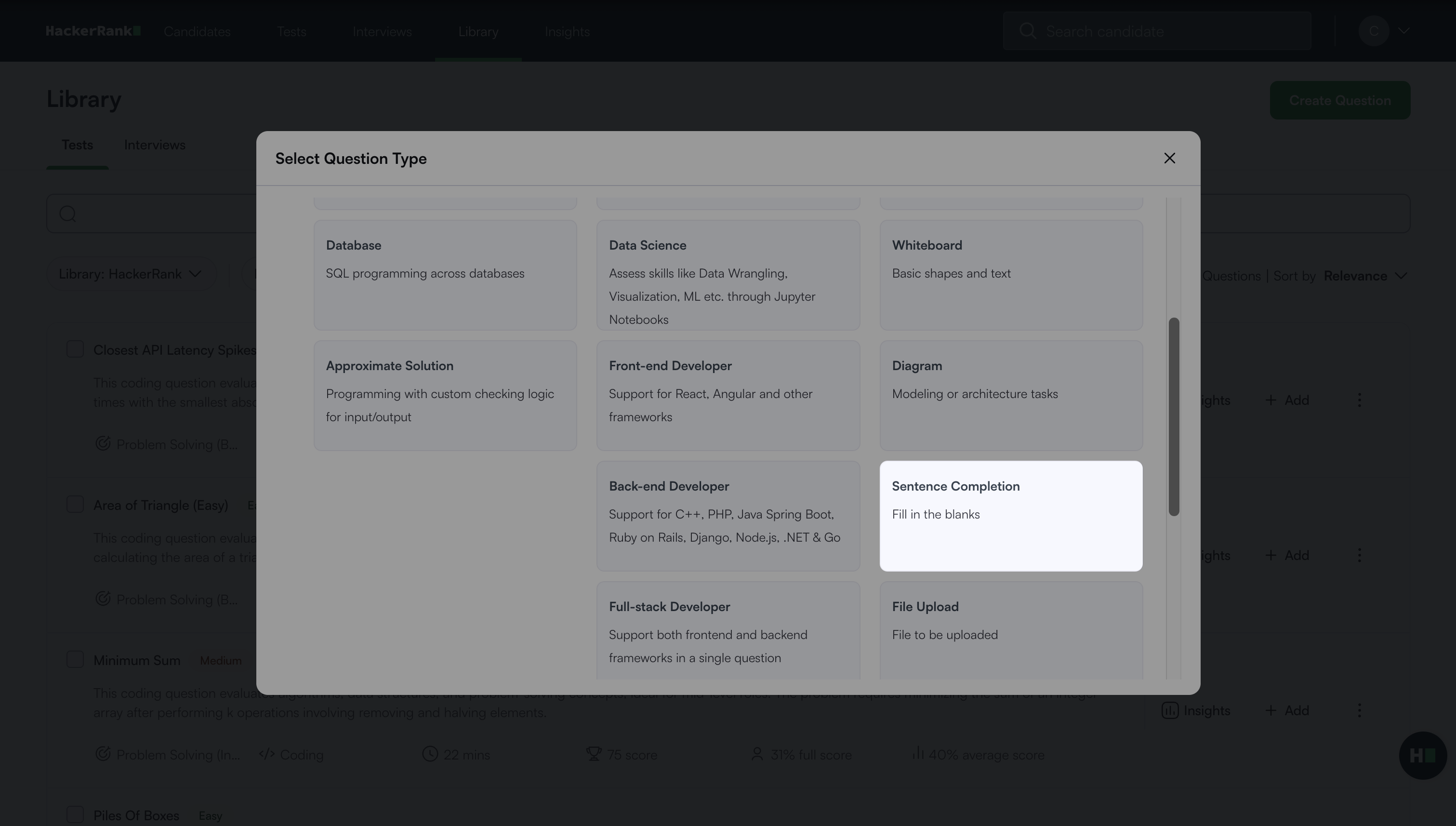1456x826 pixels.
Task: Open the Insights navigation menu
Action: [567, 32]
